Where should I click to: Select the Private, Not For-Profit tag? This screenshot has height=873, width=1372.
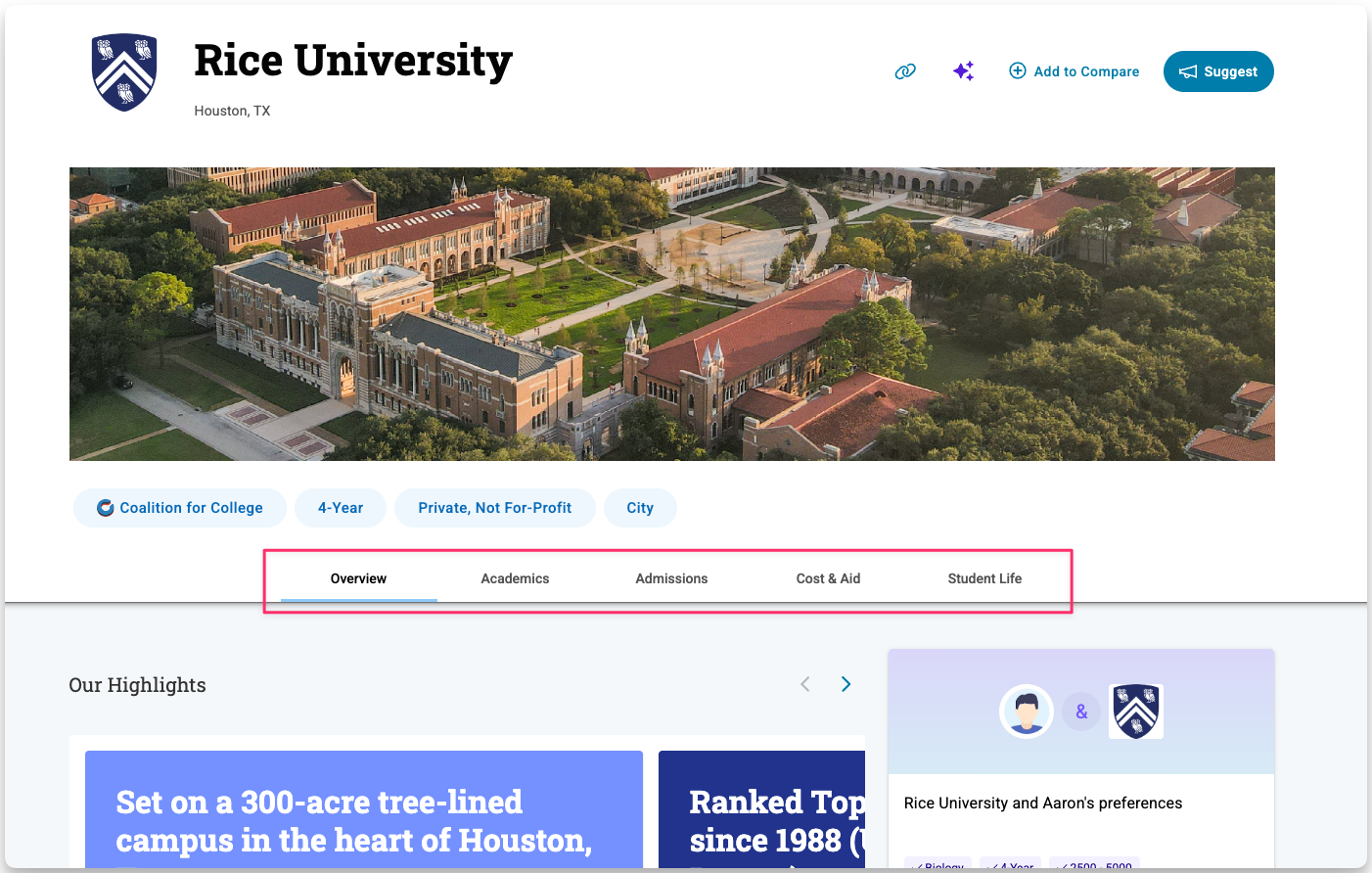495,508
